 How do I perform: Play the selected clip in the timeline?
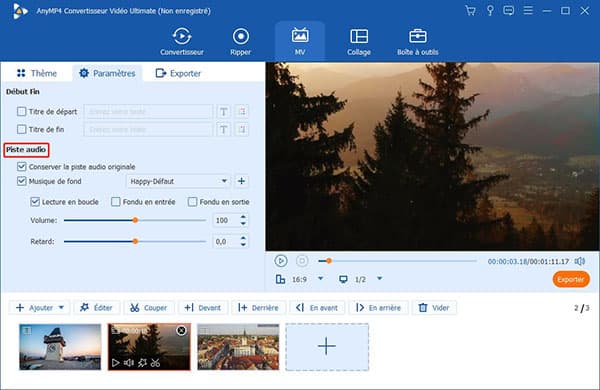[x=115, y=362]
